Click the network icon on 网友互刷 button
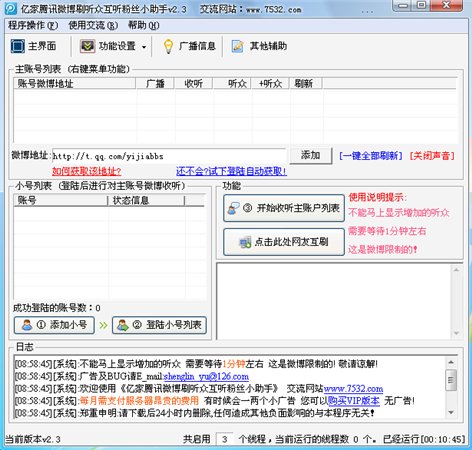The height and width of the screenshot is (450, 472). click(x=245, y=242)
